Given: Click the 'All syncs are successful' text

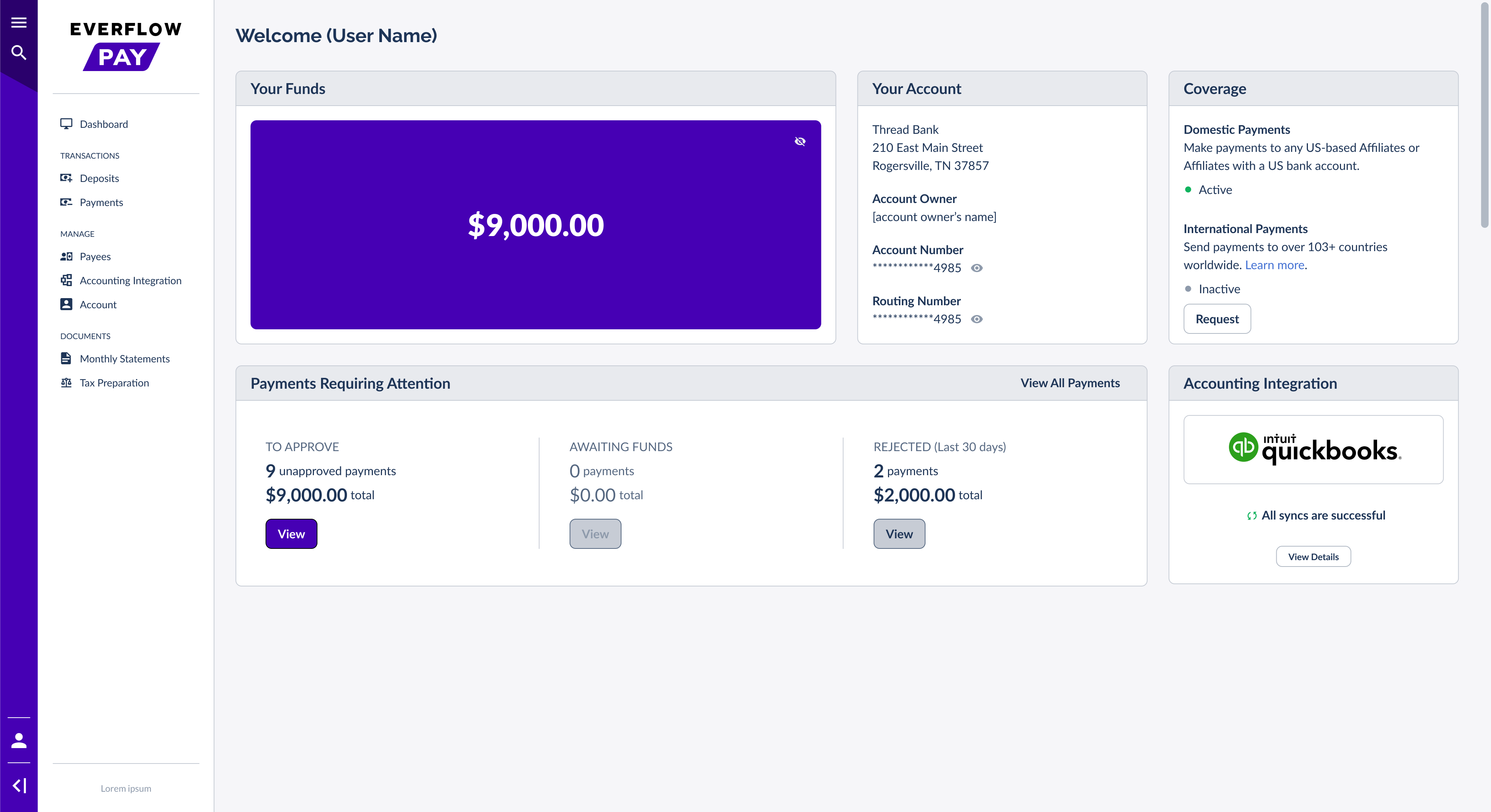Looking at the screenshot, I should coord(1323,515).
